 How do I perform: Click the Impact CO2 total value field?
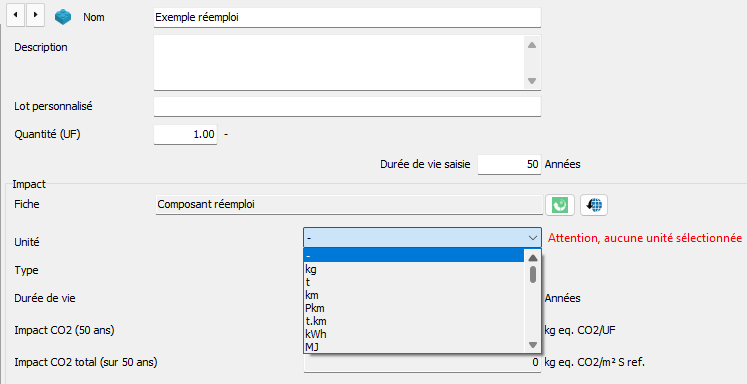[423, 363]
